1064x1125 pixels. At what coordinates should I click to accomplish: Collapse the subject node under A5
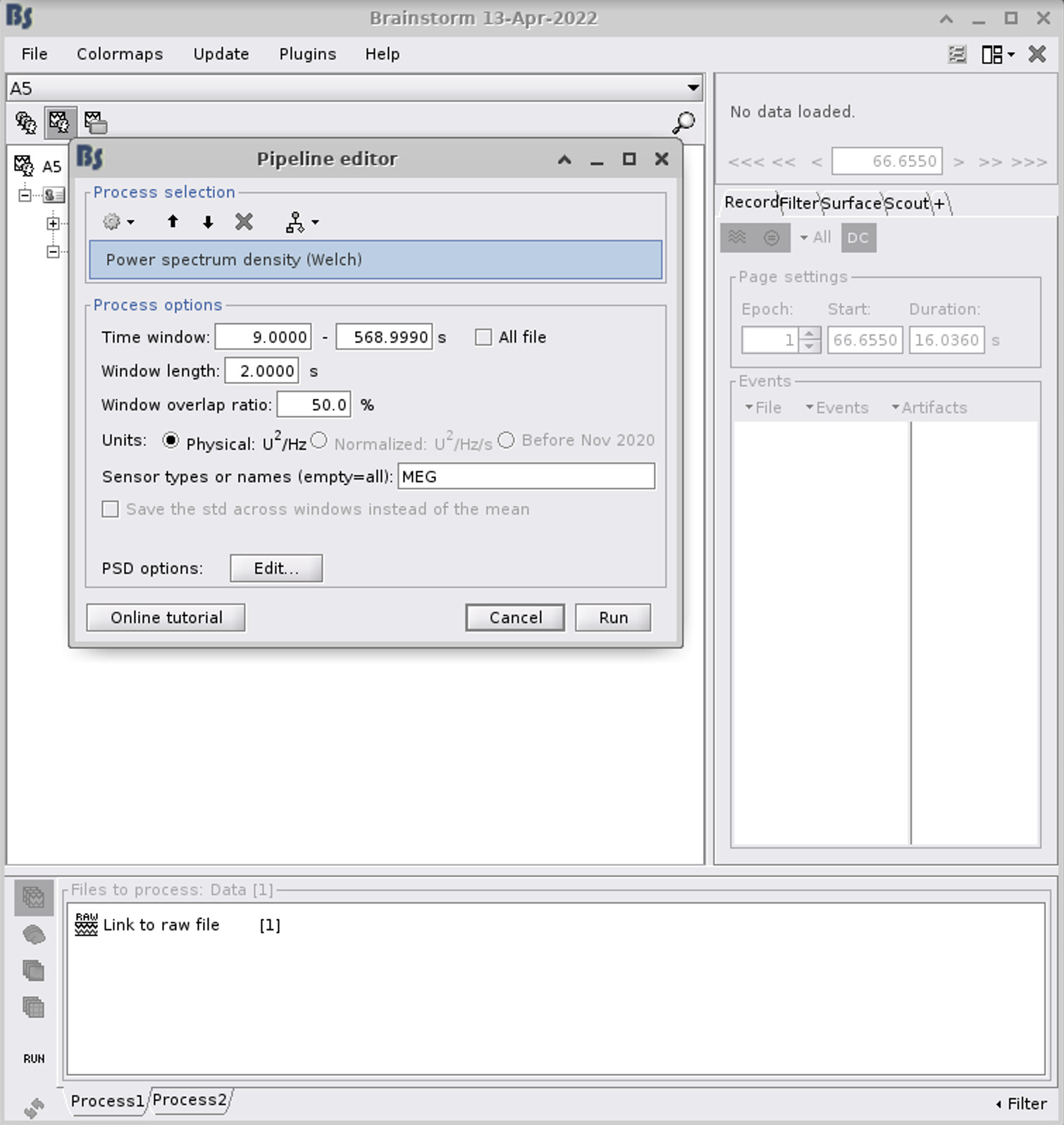point(25,195)
